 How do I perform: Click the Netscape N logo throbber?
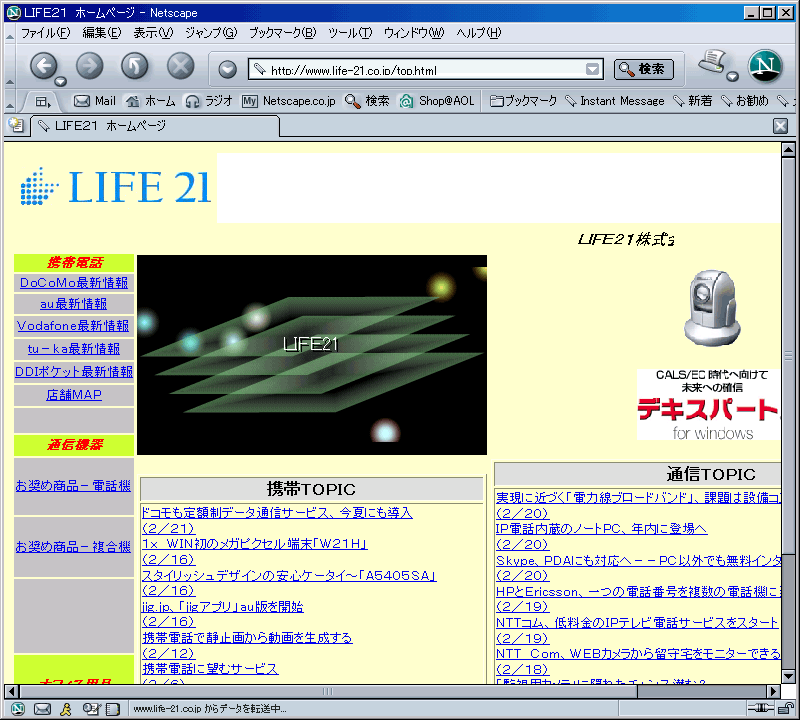tap(765, 66)
